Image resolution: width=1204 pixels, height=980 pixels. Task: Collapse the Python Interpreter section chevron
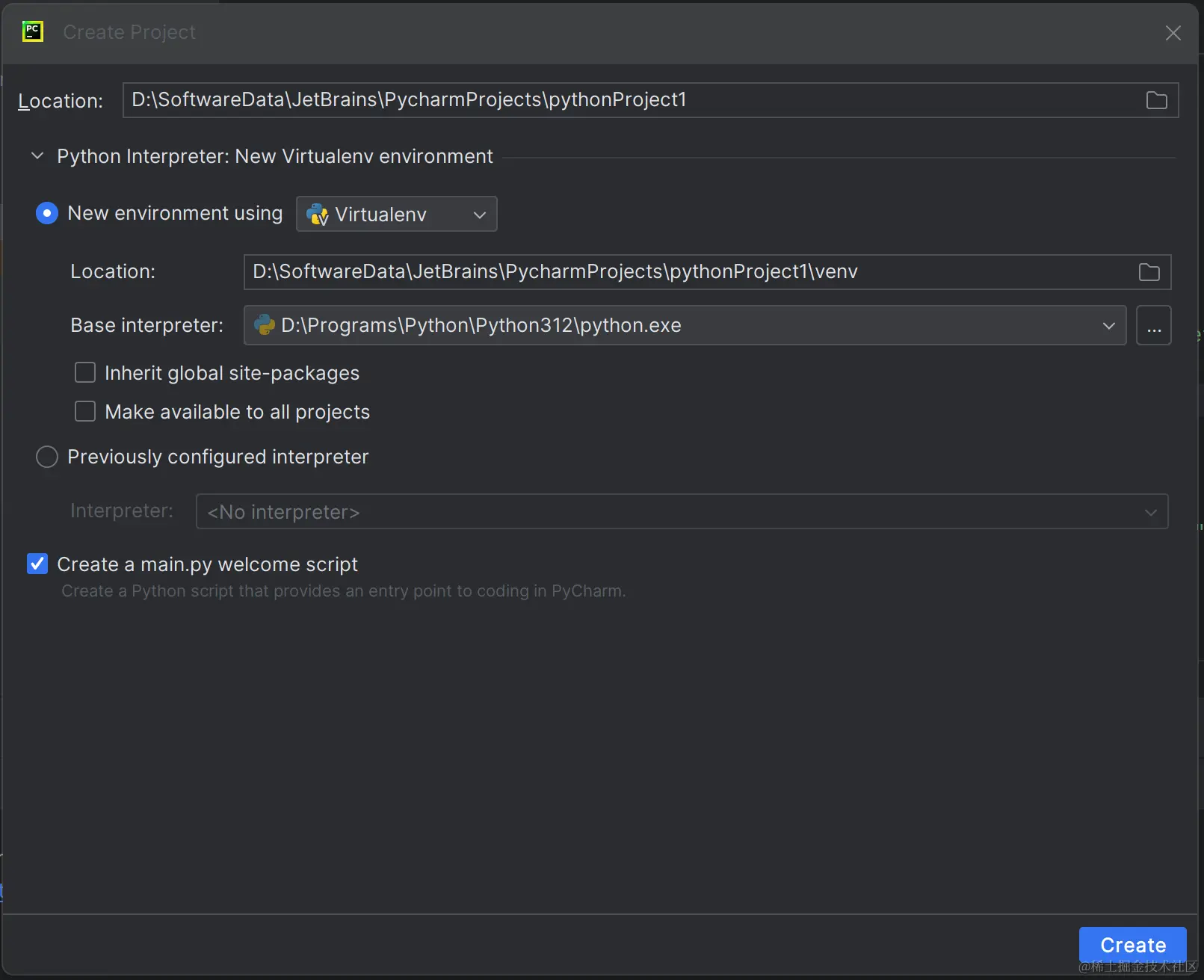(x=37, y=156)
